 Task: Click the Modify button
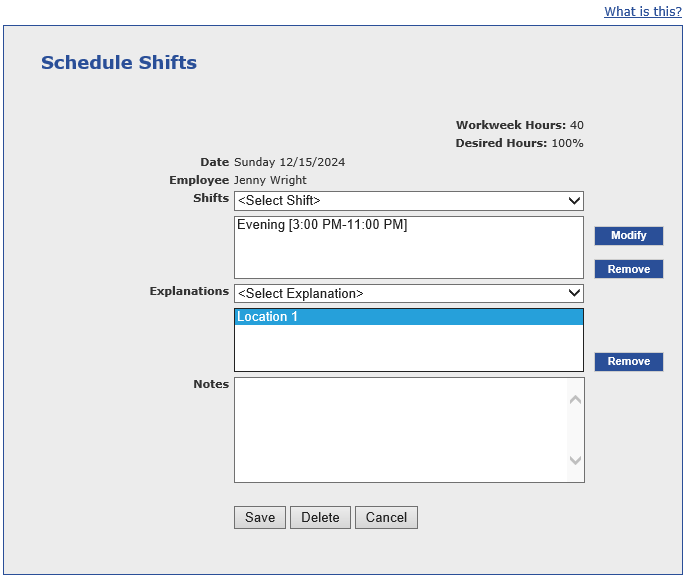coord(628,236)
